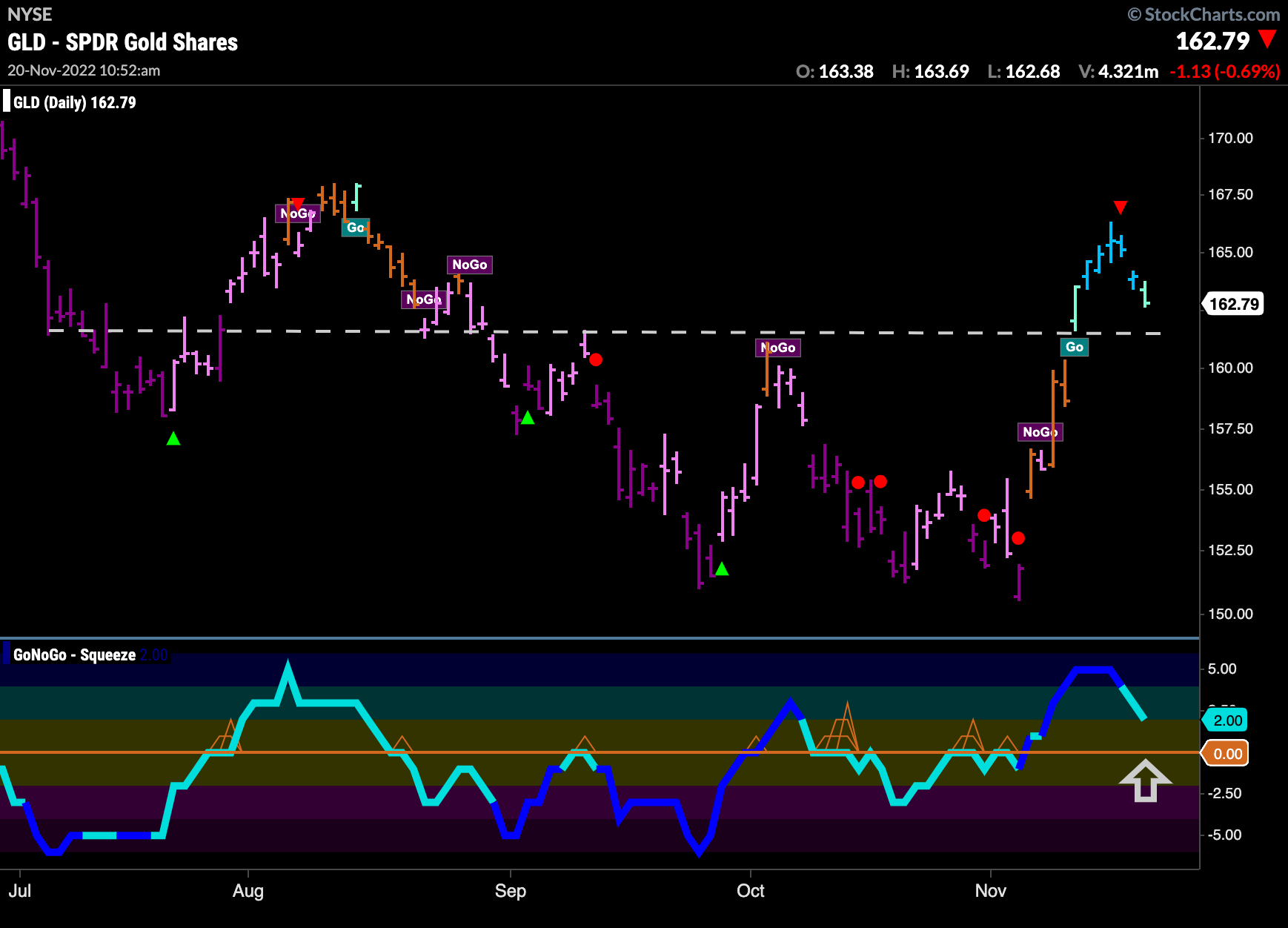
Task: Click the low price value 162.68
Action: click(1032, 72)
